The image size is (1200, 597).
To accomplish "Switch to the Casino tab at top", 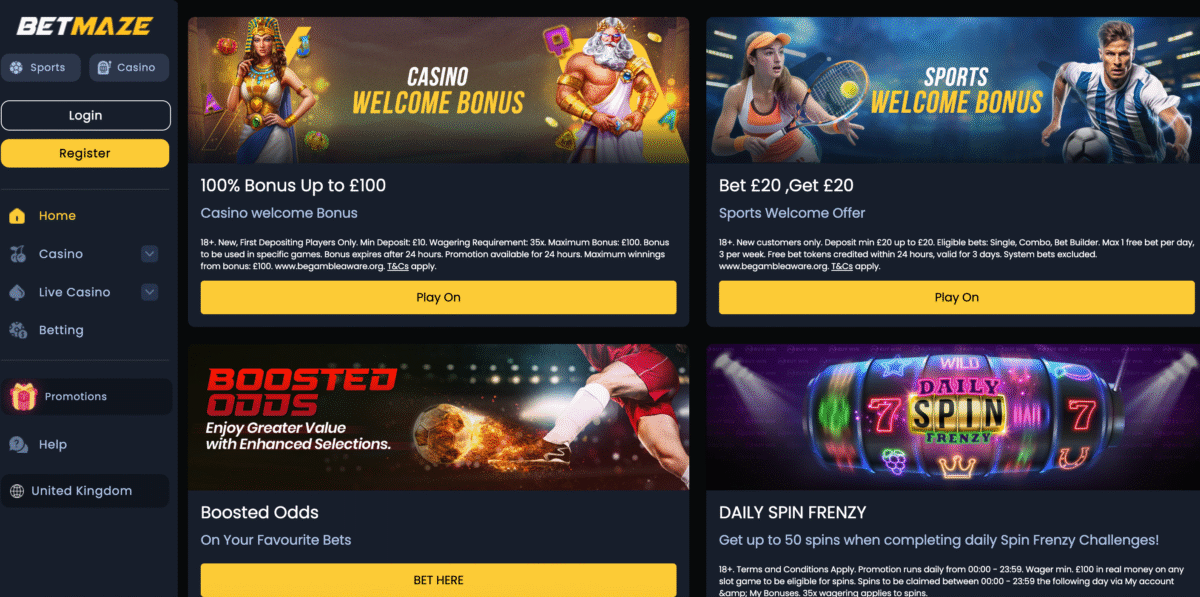I will pos(129,67).
